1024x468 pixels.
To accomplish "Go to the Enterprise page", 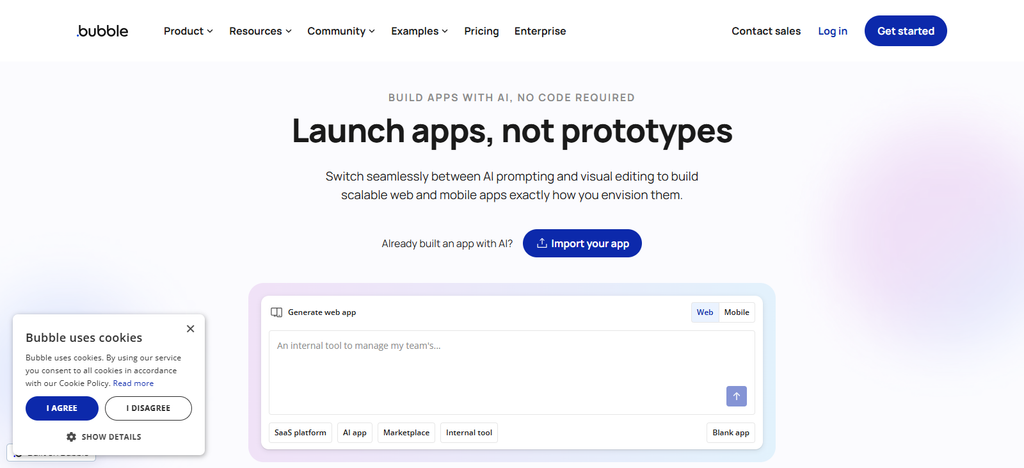I will (540, 31).
